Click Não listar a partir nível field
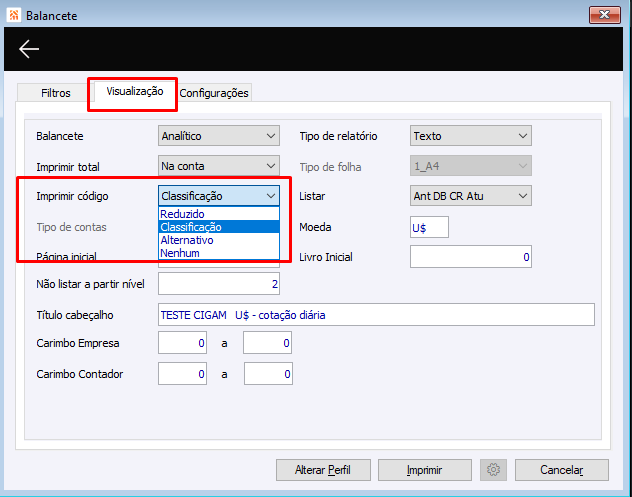This screenshot has height=497, width=632. (x=219, y=284)
